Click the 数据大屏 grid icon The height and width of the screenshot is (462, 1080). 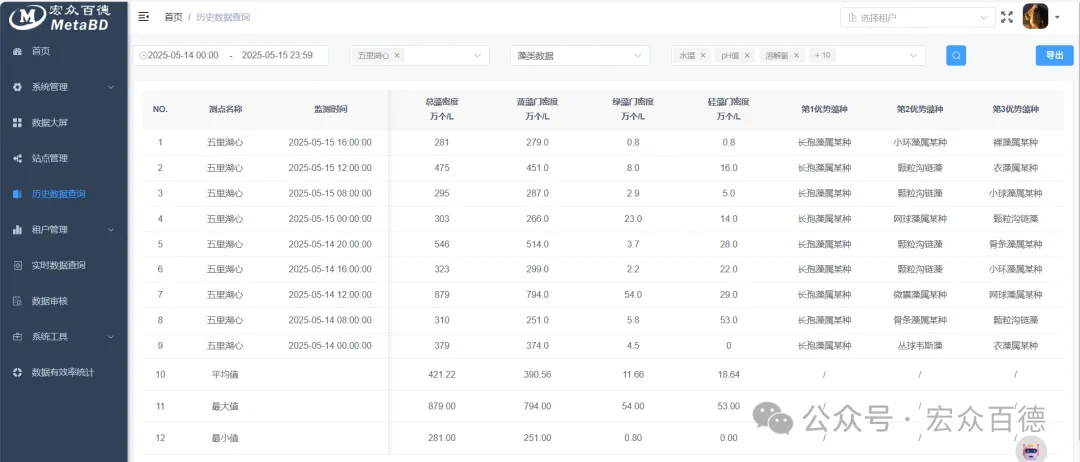[x=18, y=123]
